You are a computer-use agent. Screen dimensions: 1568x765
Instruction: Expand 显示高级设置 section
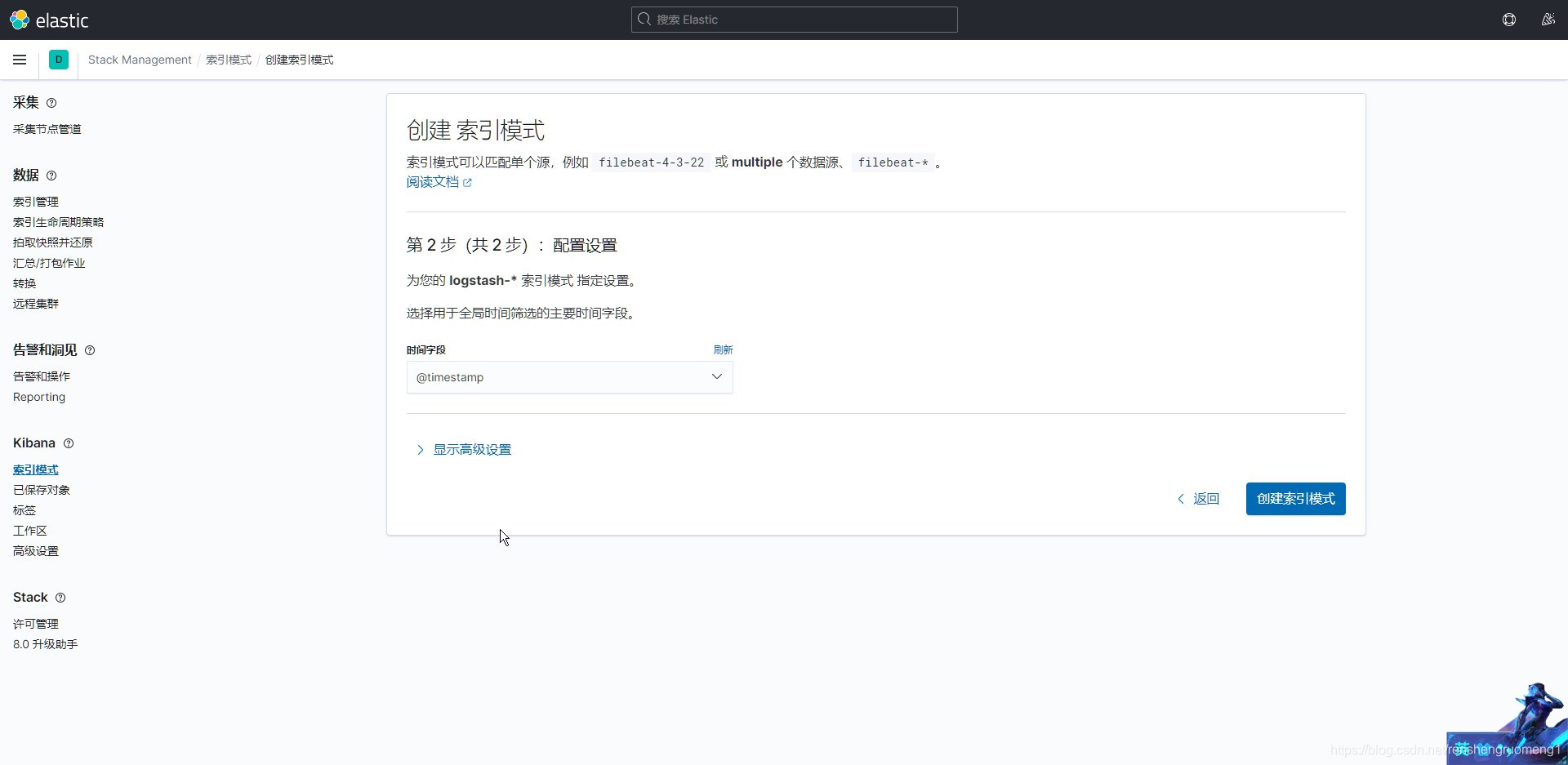pos(464,450)
